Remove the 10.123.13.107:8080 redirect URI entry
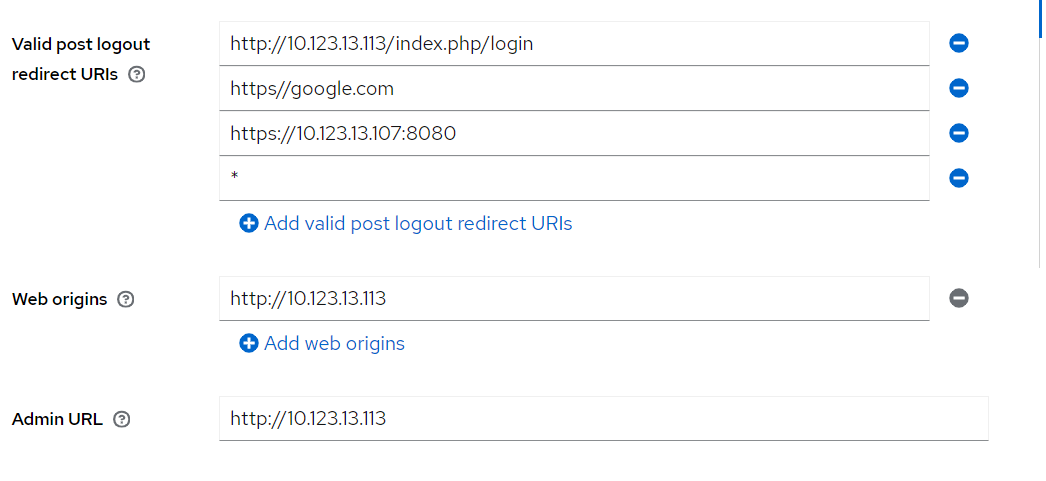Viewport: 1046px width, 481px height. pyautogui.click(x=958, y=133)
